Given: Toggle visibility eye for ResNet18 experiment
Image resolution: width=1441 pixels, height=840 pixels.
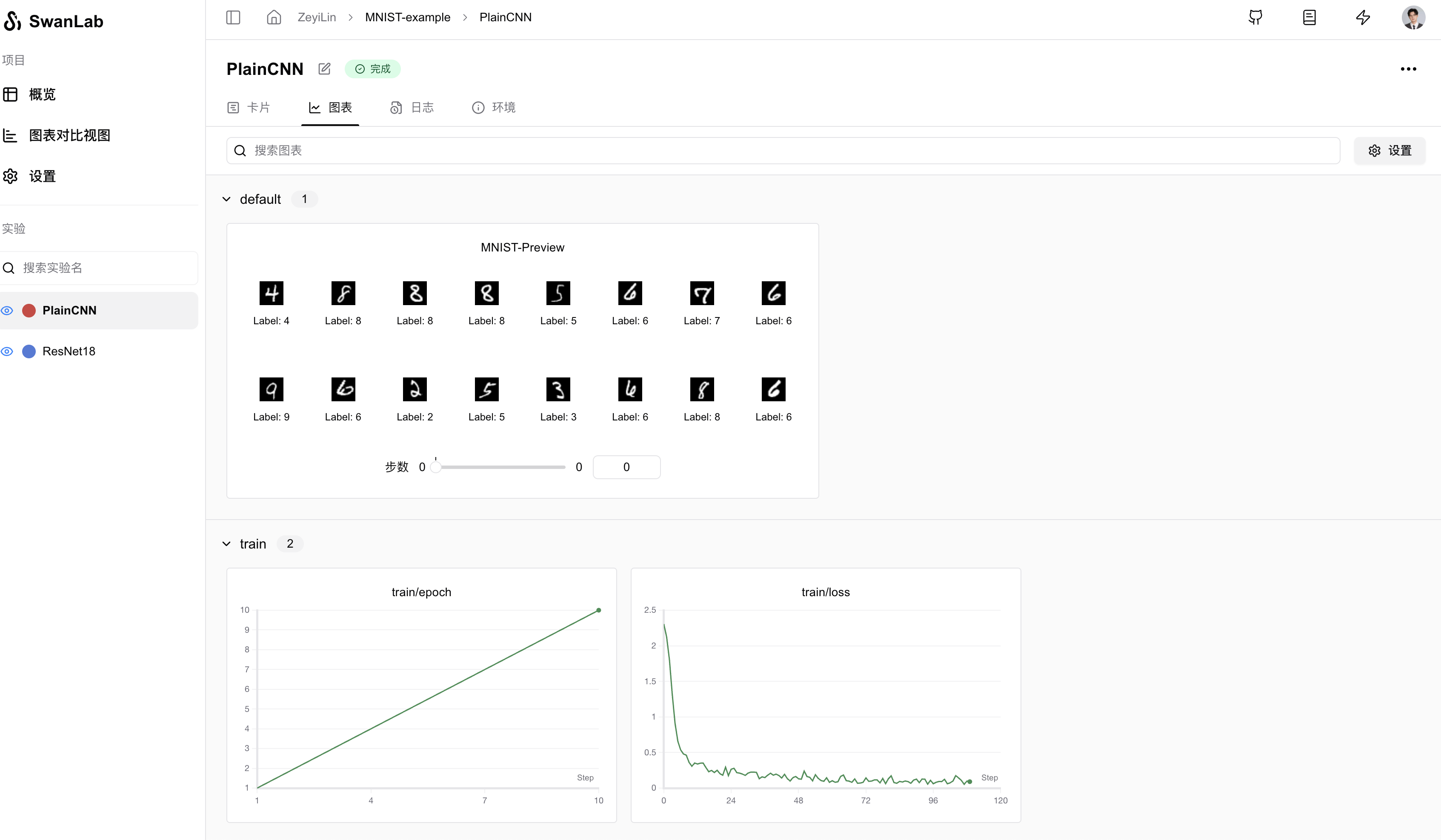Looking at the screenshot, I should coord(7,351).
